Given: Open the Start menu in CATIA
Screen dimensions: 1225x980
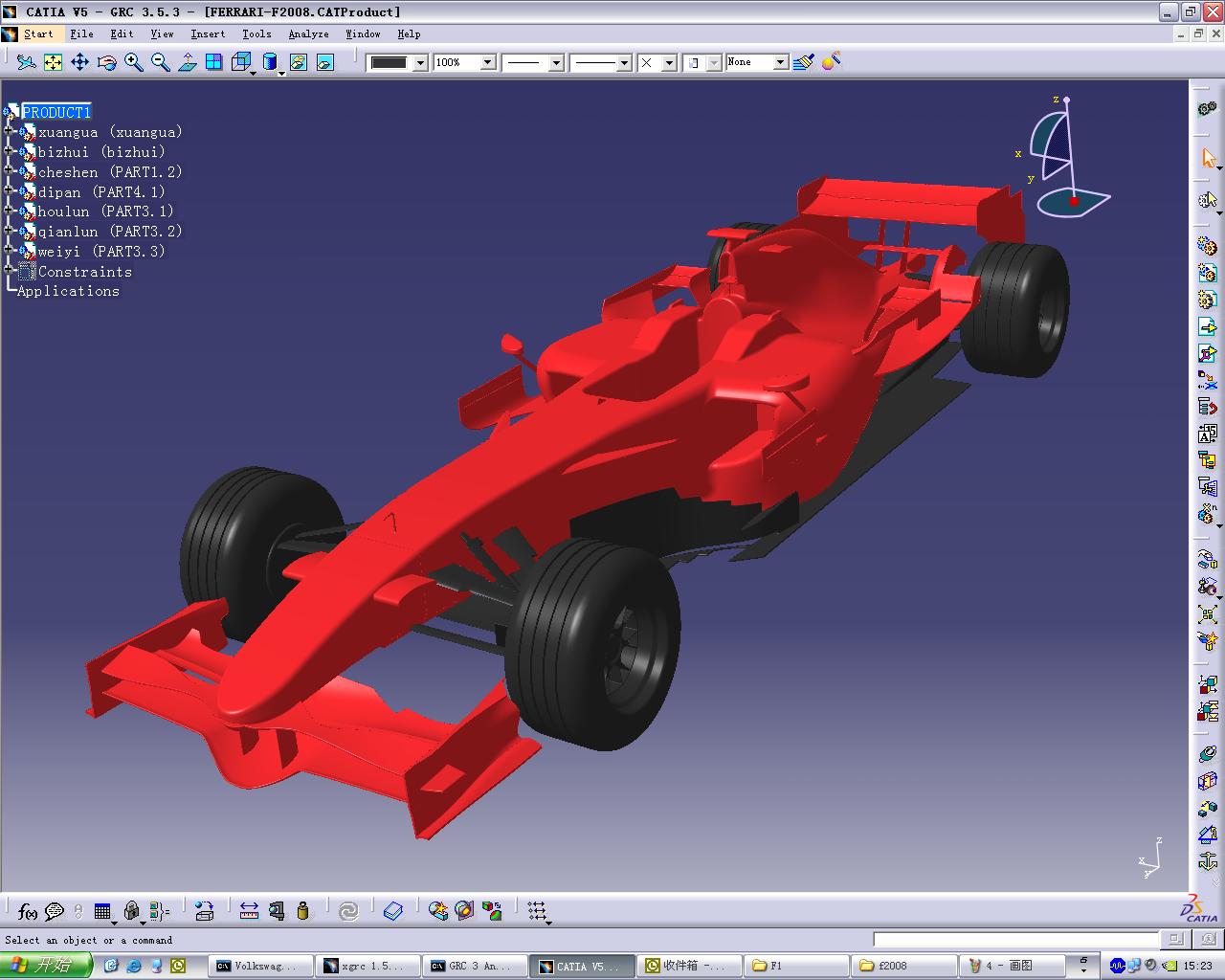Looking at the screenshot, I should click(x=38, y=33).
